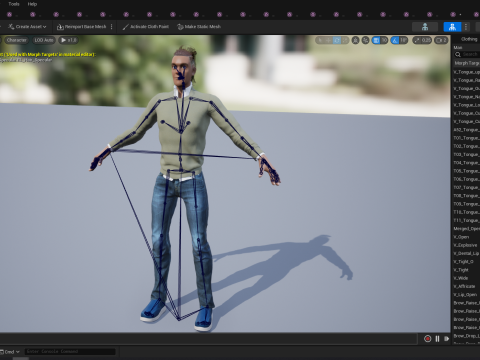This screenshot has width=480, height=360.
Task: Select the viewport Select mode tool
Action: tap(320, 40)
